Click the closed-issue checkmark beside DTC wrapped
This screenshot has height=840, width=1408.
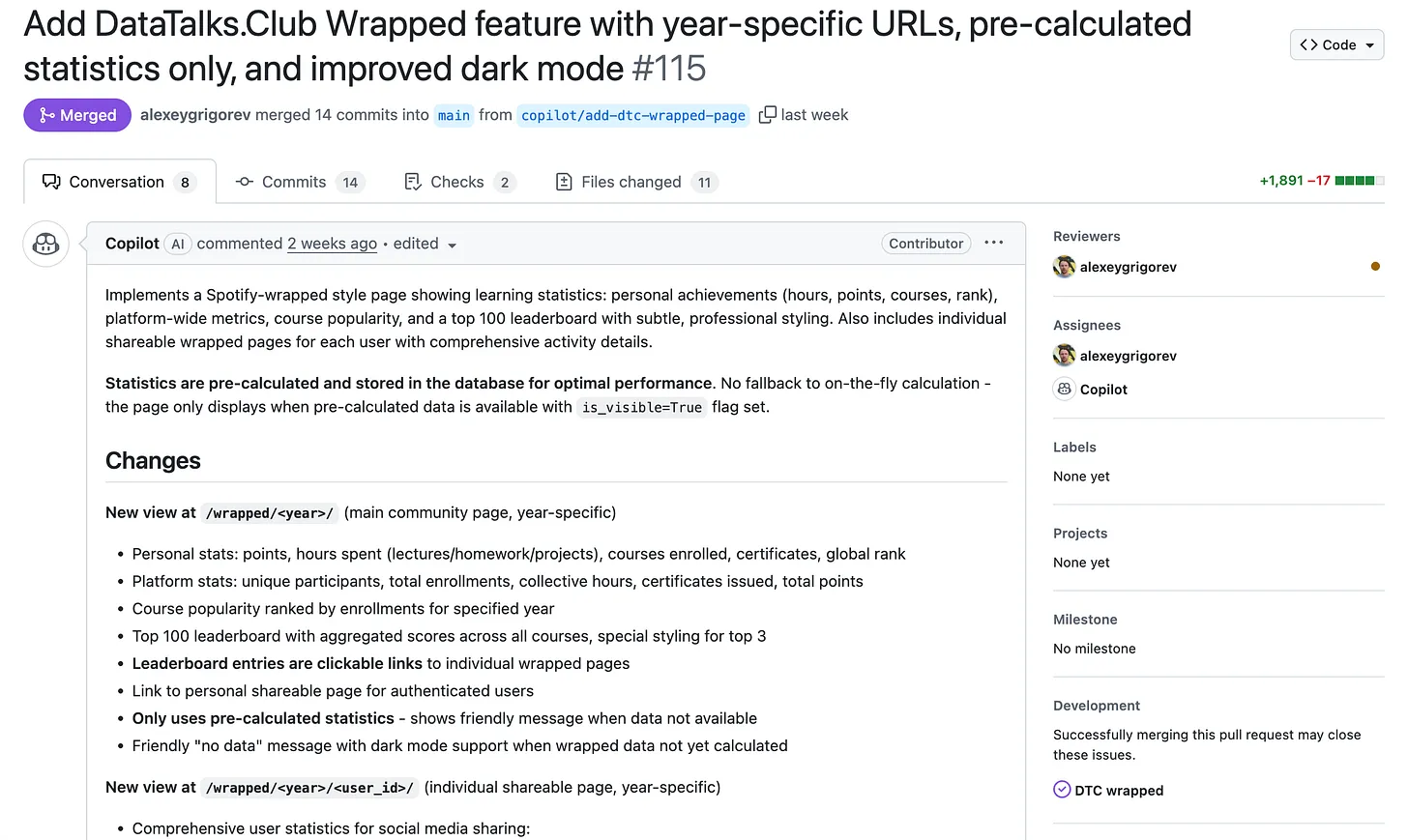(1061, 790)
